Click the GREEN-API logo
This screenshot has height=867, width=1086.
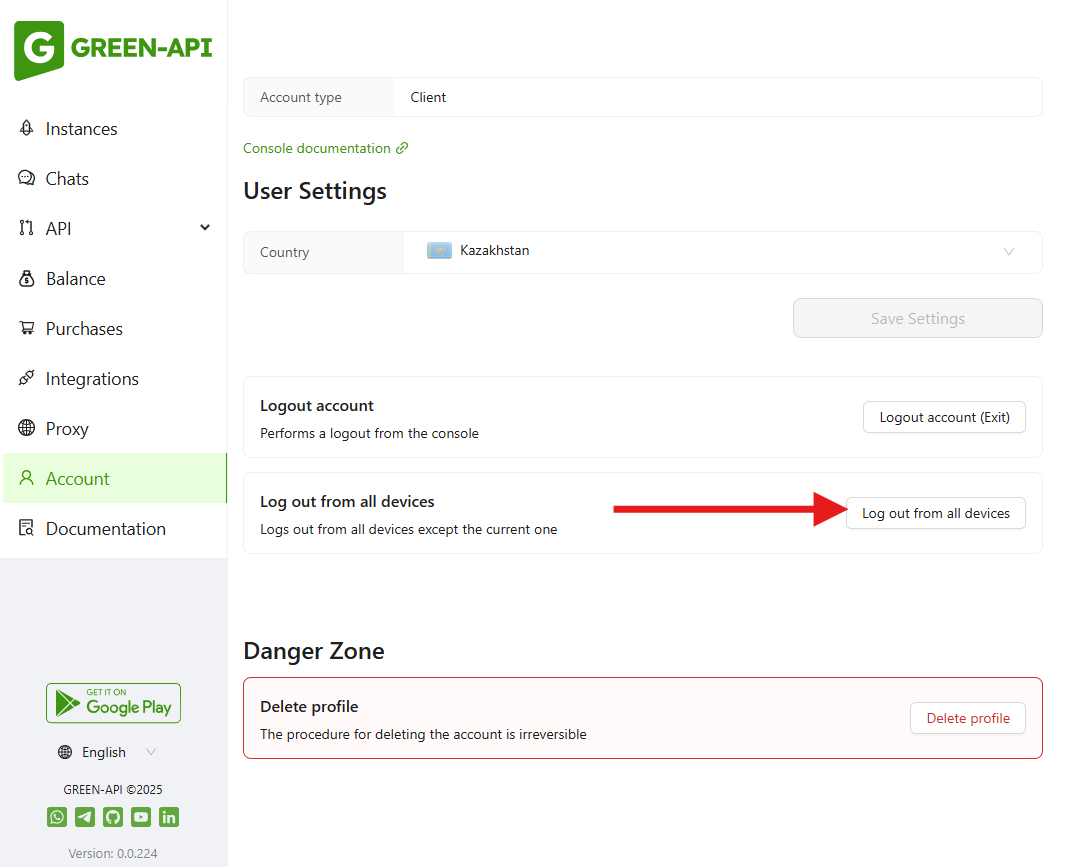pos(113,49)
